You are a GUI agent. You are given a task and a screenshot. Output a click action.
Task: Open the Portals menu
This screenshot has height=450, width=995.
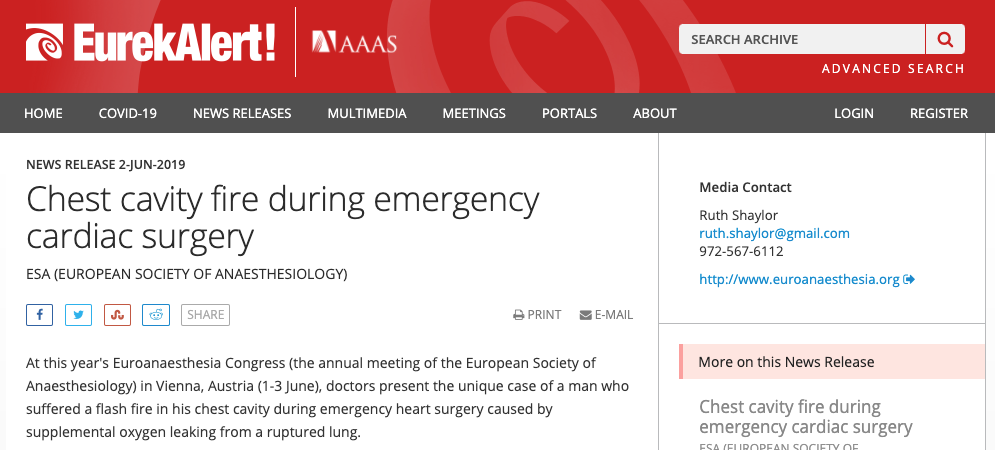point(569,113)
